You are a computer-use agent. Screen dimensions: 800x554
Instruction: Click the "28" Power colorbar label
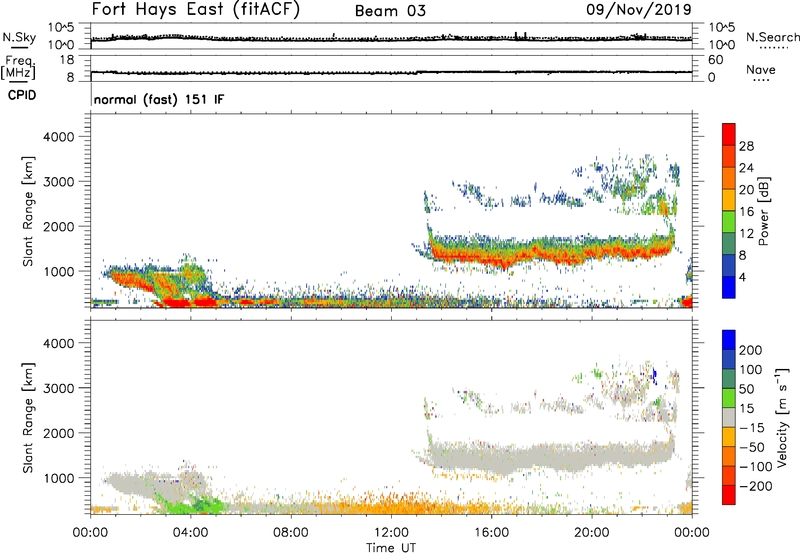pyautogui.click(x=746, y=146)
